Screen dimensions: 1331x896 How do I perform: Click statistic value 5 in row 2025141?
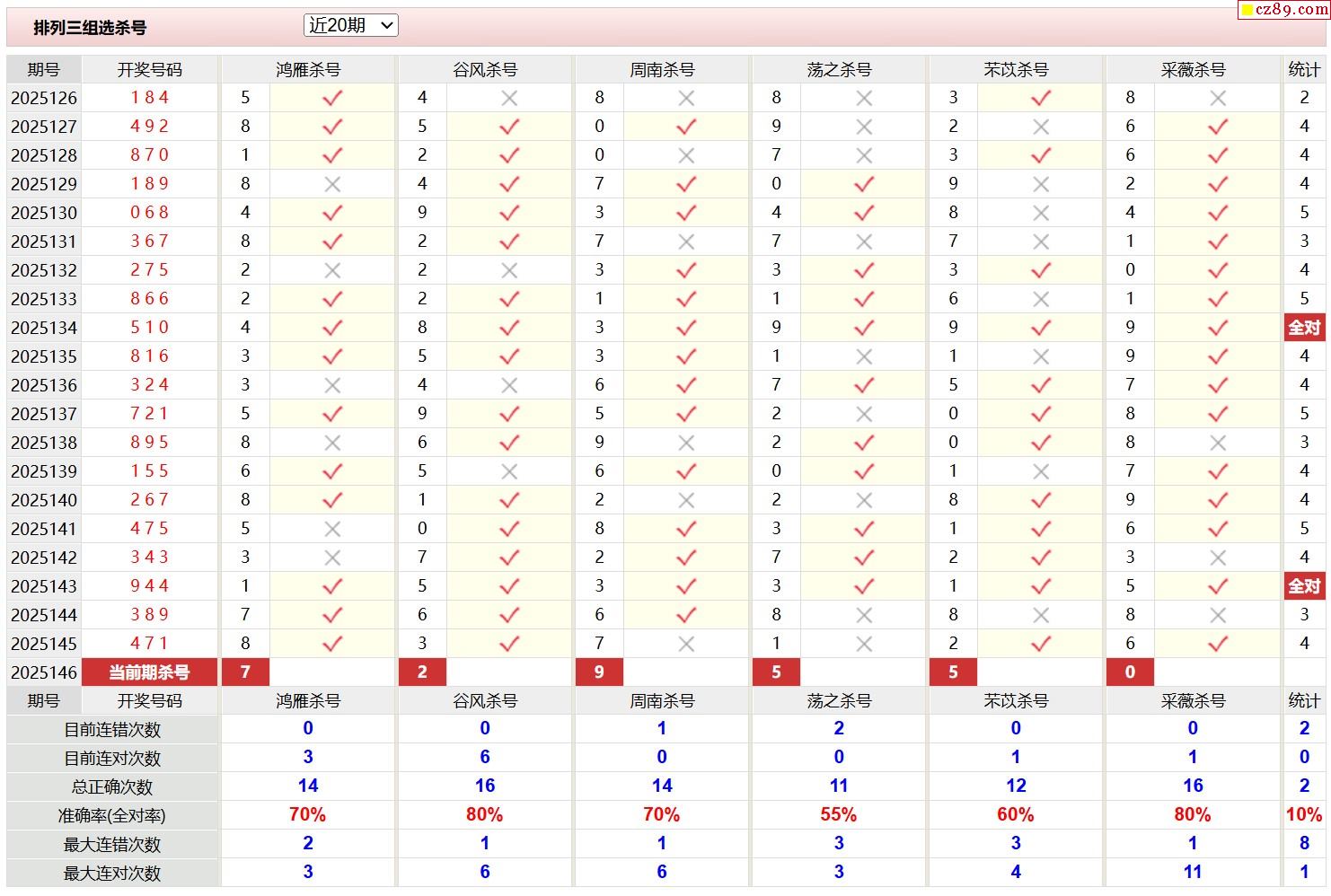click(1304, 529)
